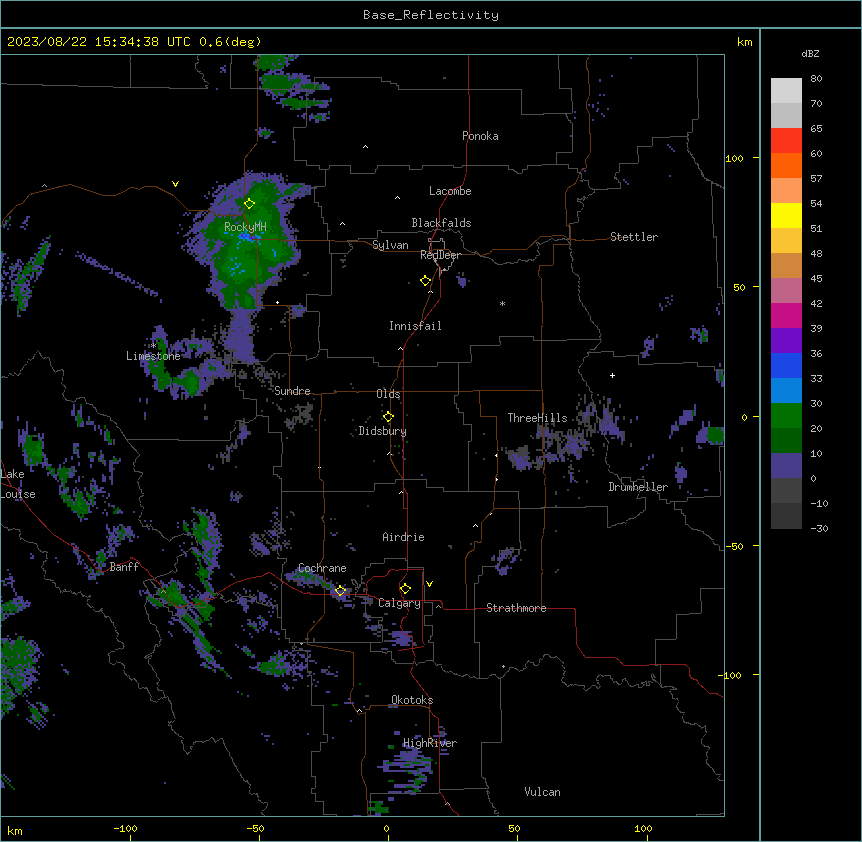Click the -100 tick label on the bottom axis

pos(125,828)
